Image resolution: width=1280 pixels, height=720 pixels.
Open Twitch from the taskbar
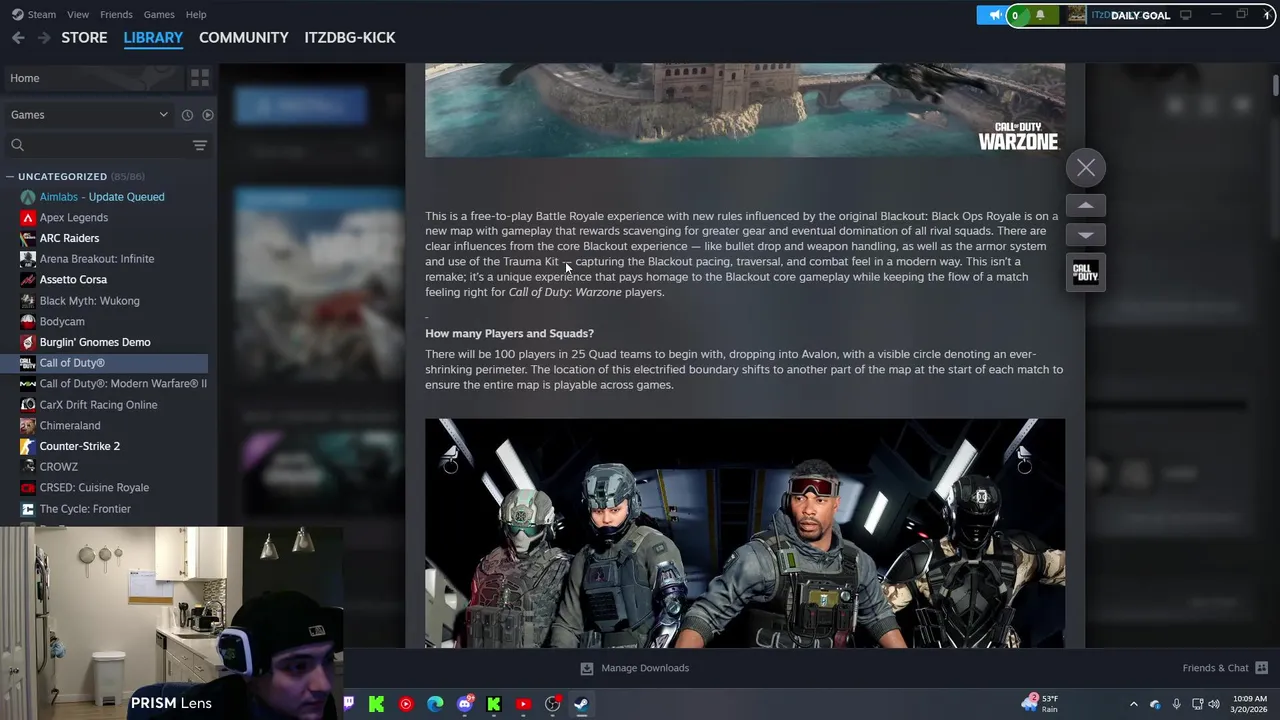[348, 704]
